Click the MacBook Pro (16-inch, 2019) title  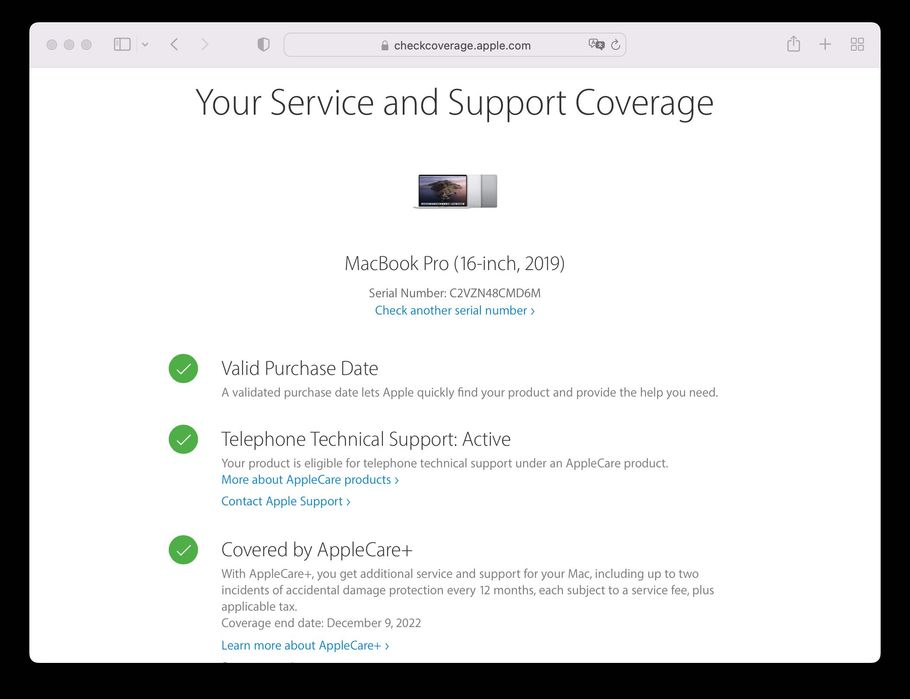click(x=454, y=264)
